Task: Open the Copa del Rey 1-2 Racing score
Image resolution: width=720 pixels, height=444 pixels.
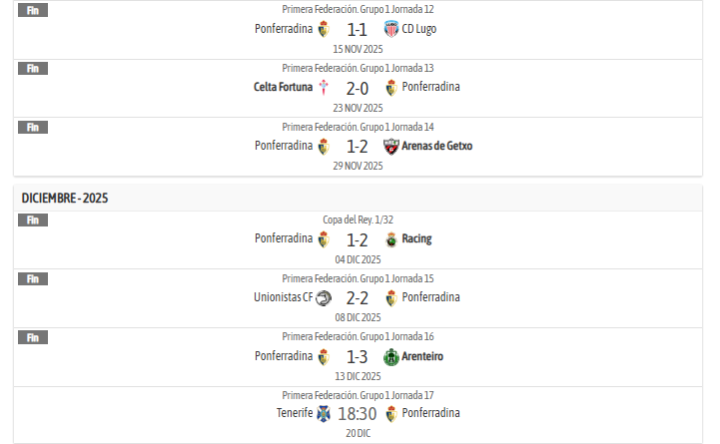Action: coord(357,240)
